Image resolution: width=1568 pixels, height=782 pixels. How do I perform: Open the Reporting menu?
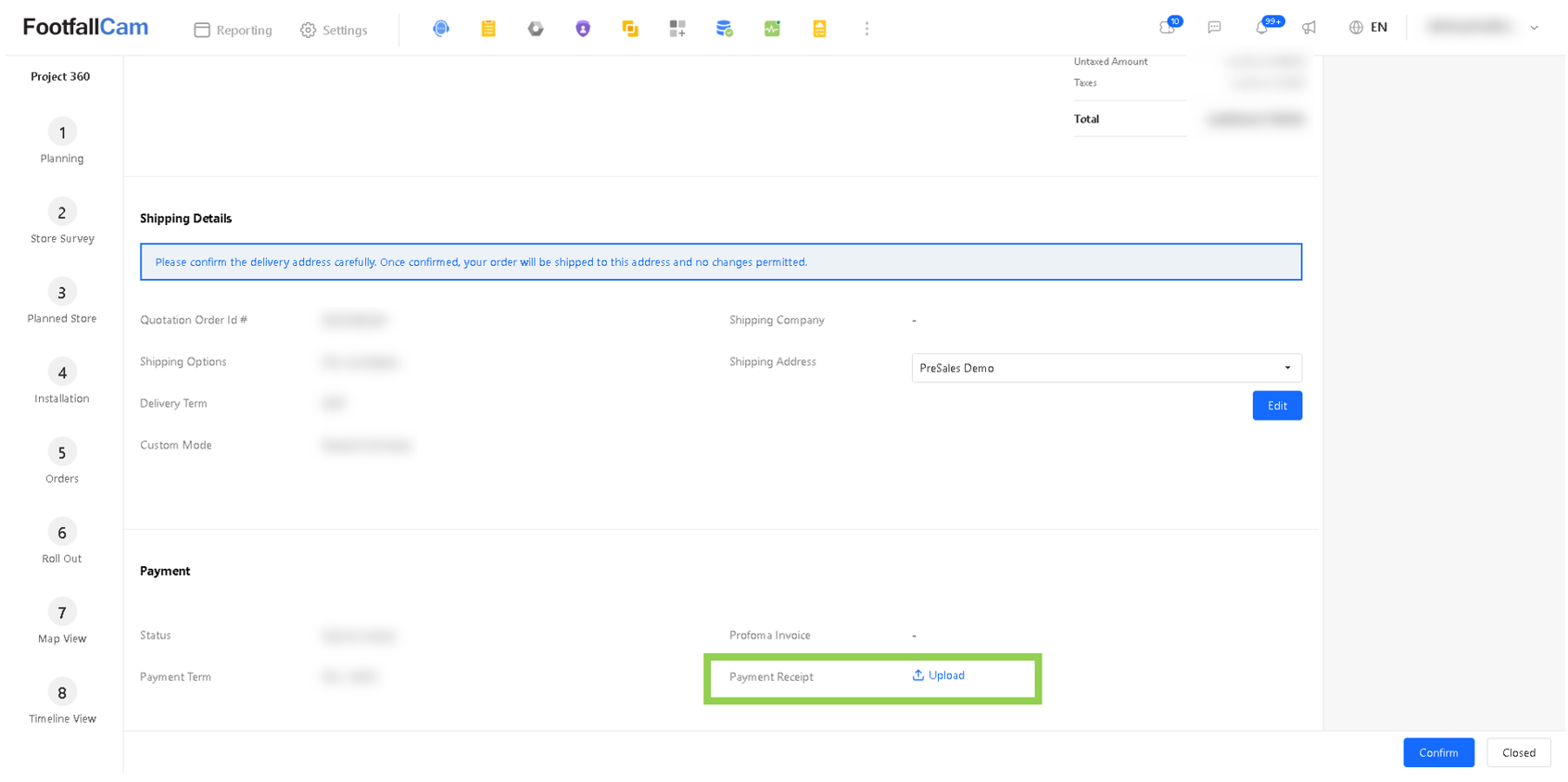pos(233,30)
